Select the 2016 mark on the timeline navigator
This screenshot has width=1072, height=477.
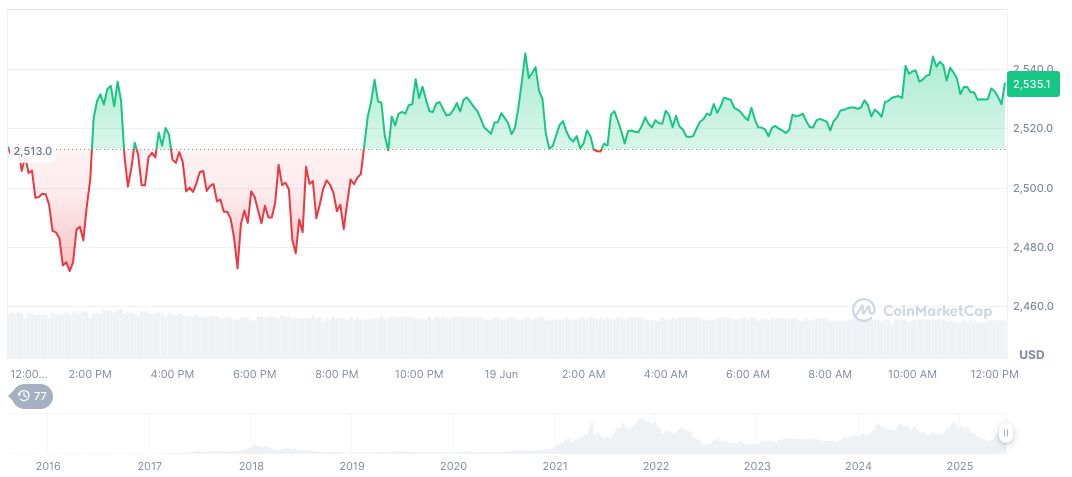tap(47, 466)
